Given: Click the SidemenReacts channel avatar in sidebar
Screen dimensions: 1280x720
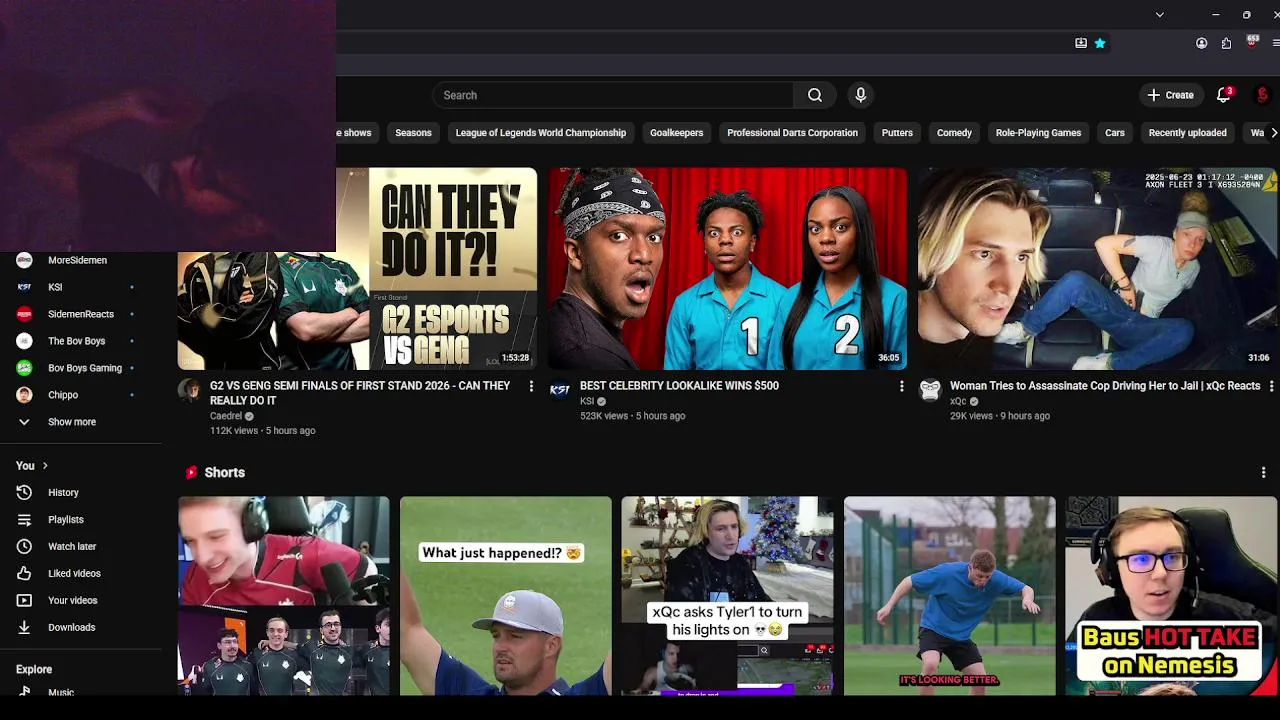Looking at the screenshot, I should point(24,314).
